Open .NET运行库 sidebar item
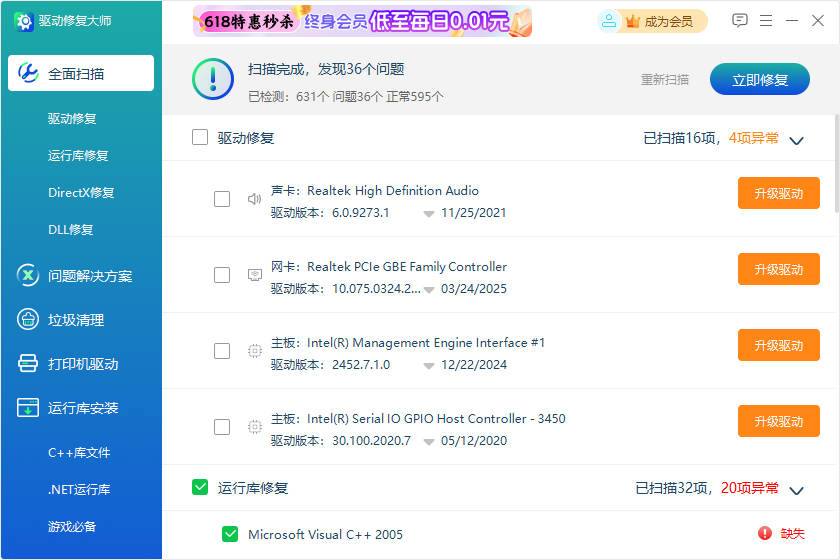Screen dimensions: 840x560 coord(79,489)
